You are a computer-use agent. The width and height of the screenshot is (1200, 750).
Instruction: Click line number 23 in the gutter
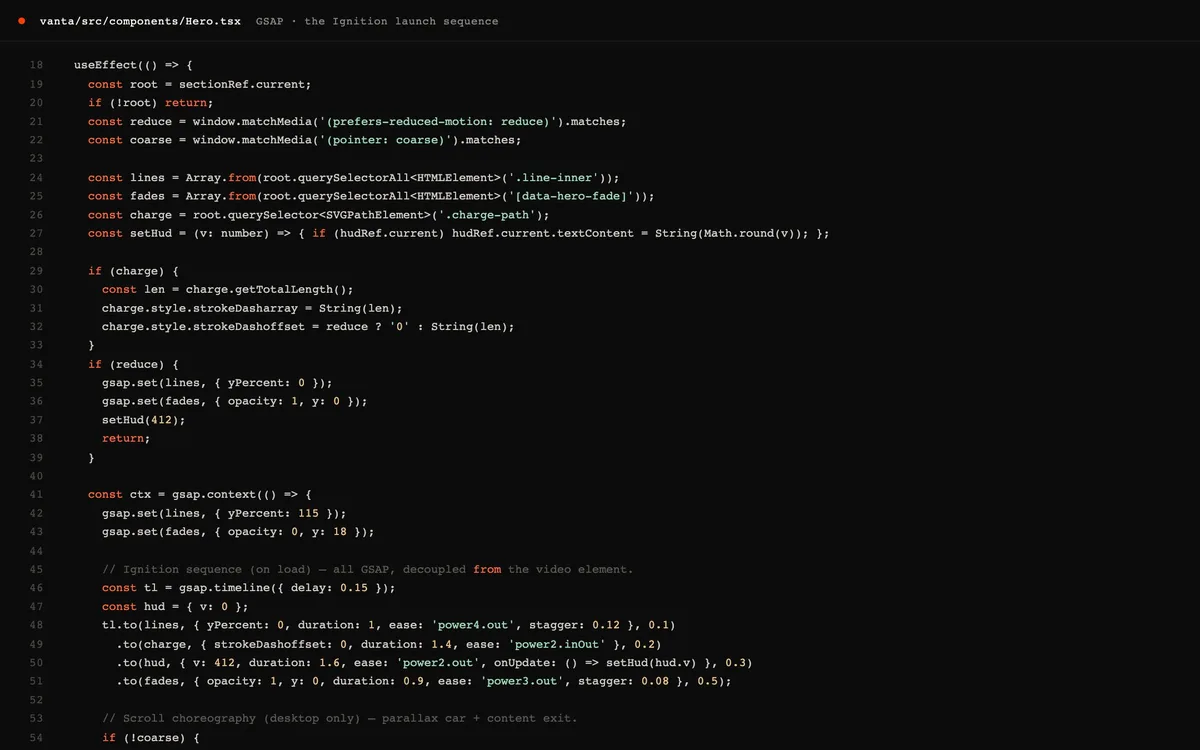coord(36,158)
